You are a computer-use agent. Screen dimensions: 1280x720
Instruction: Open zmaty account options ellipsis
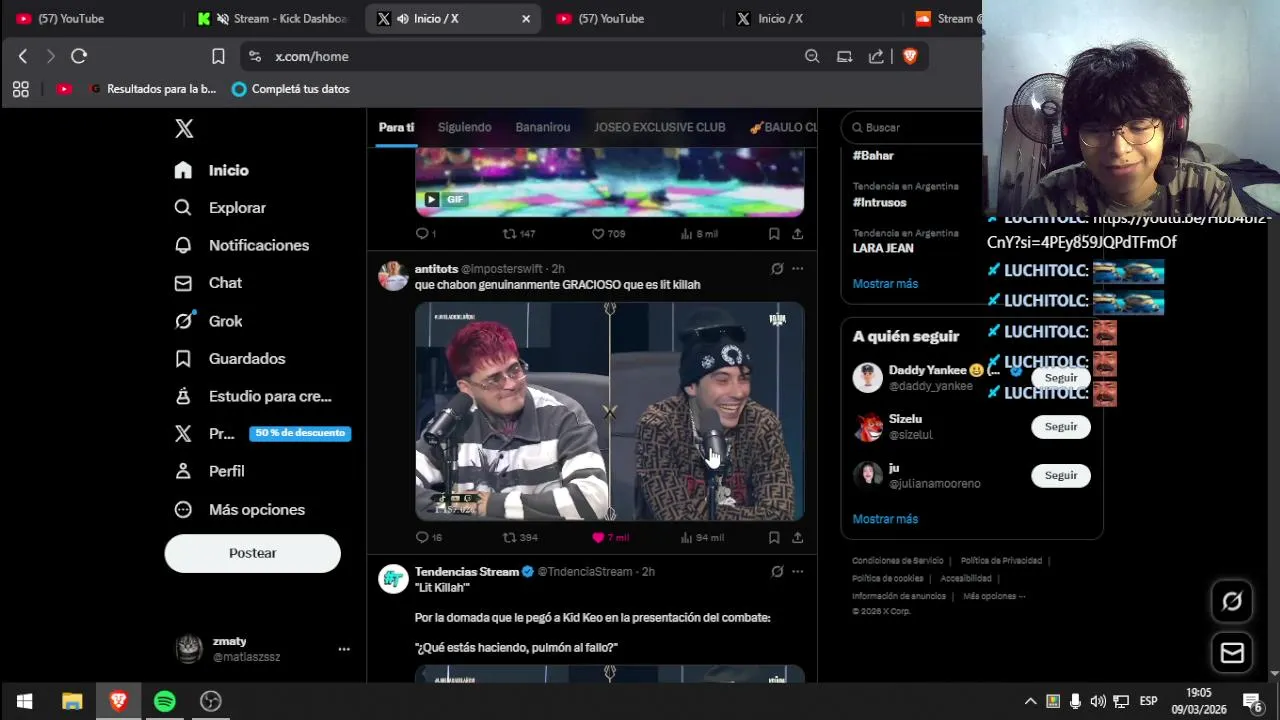pyautogui.click(x=344, y=649)
